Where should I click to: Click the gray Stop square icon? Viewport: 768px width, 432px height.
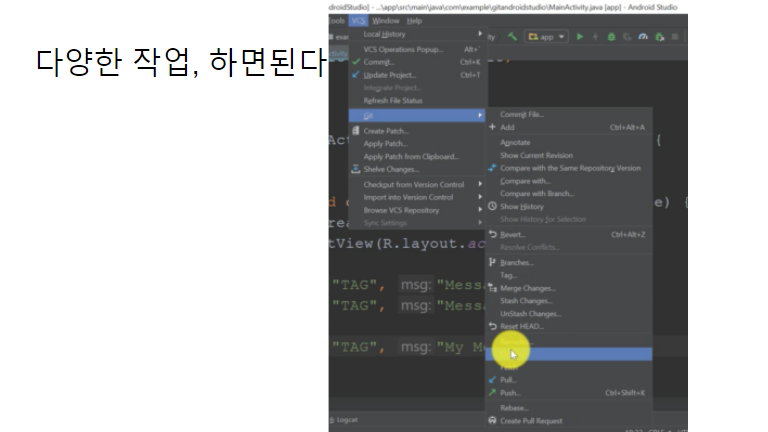[675, 37]
